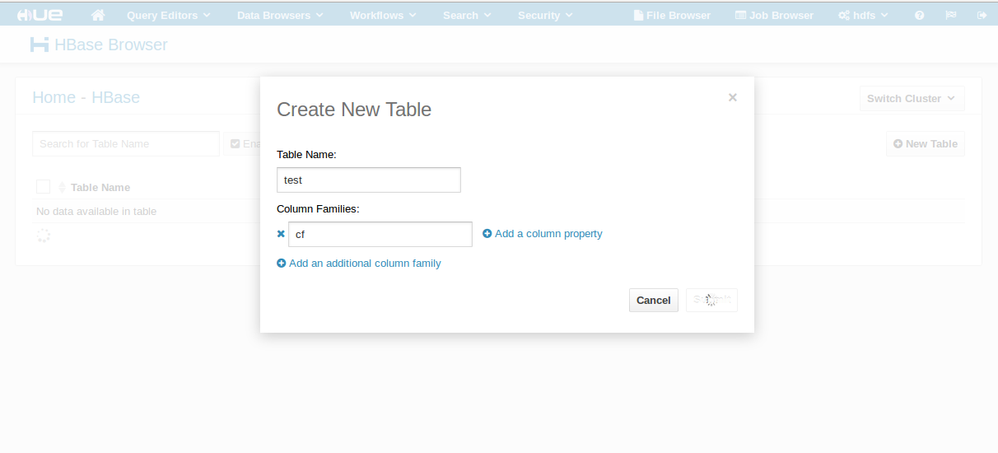998x453 pixels.
Task: Open the hdfs user menu
Action: [863, 15]
